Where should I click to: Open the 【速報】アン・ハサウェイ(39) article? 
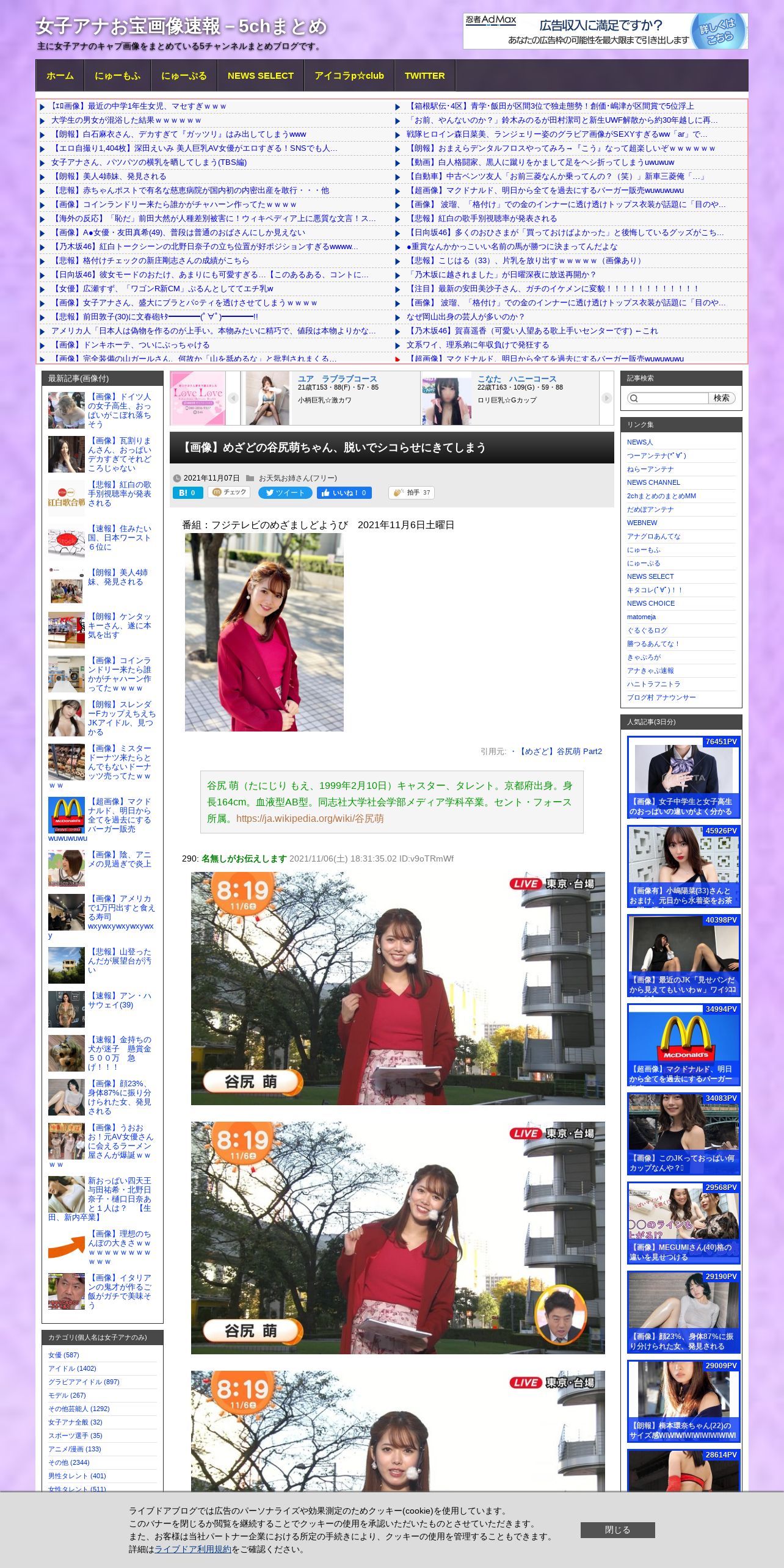click(x=120, y=1000)
